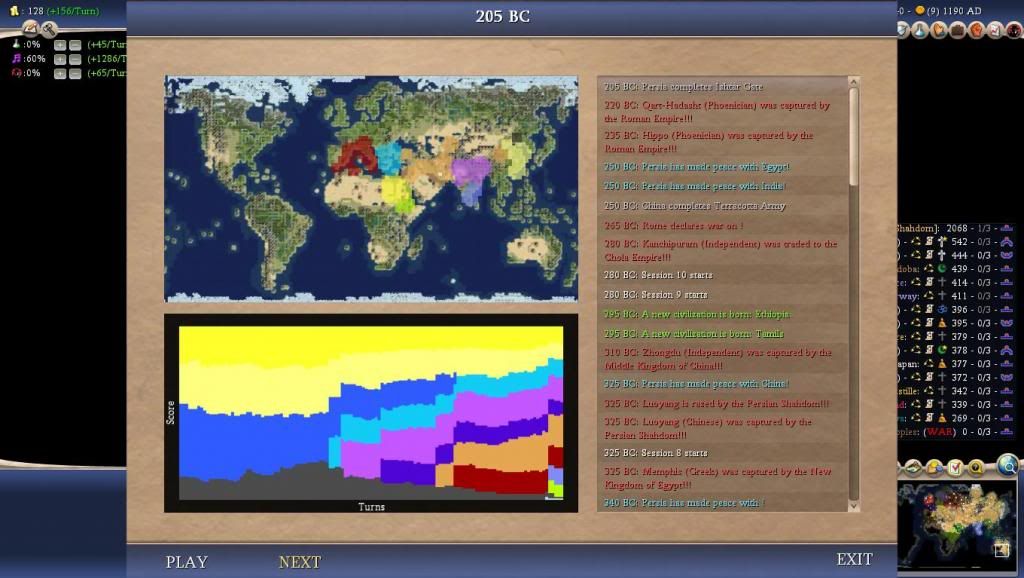This screenshot has width=1024, height=578.
Task: Click the small square icon inside the minimap
Action: pos(1002,550)
